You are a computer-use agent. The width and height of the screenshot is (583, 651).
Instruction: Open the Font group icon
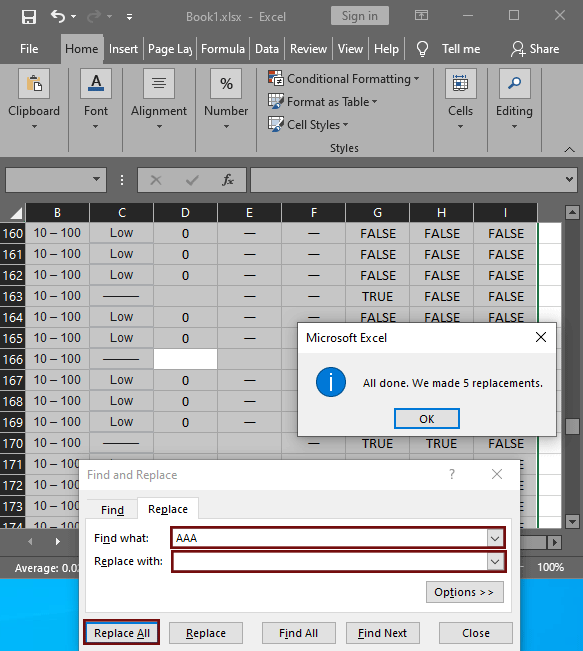tap(96, 83)
